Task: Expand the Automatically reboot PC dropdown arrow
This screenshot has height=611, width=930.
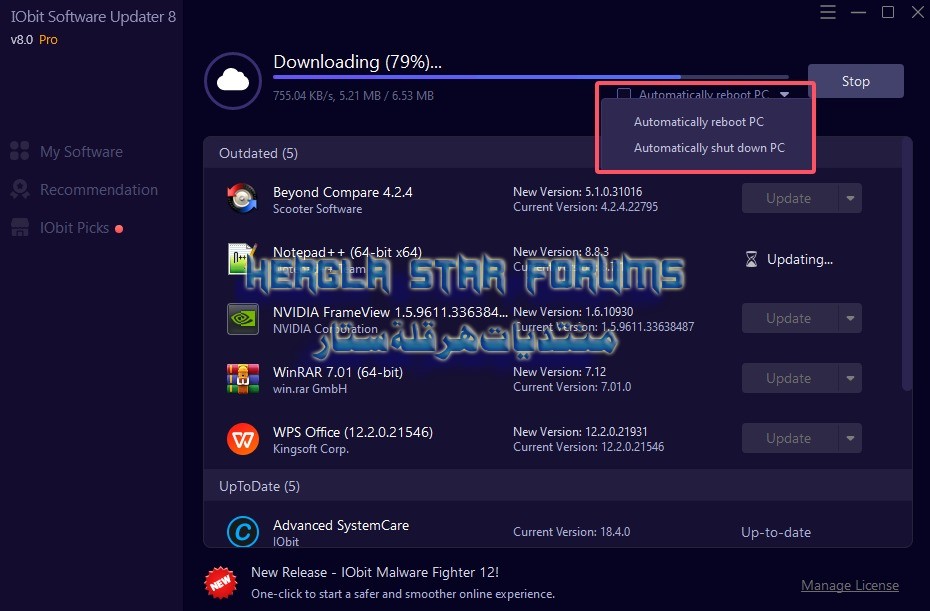Action: [x=785, y=94]
